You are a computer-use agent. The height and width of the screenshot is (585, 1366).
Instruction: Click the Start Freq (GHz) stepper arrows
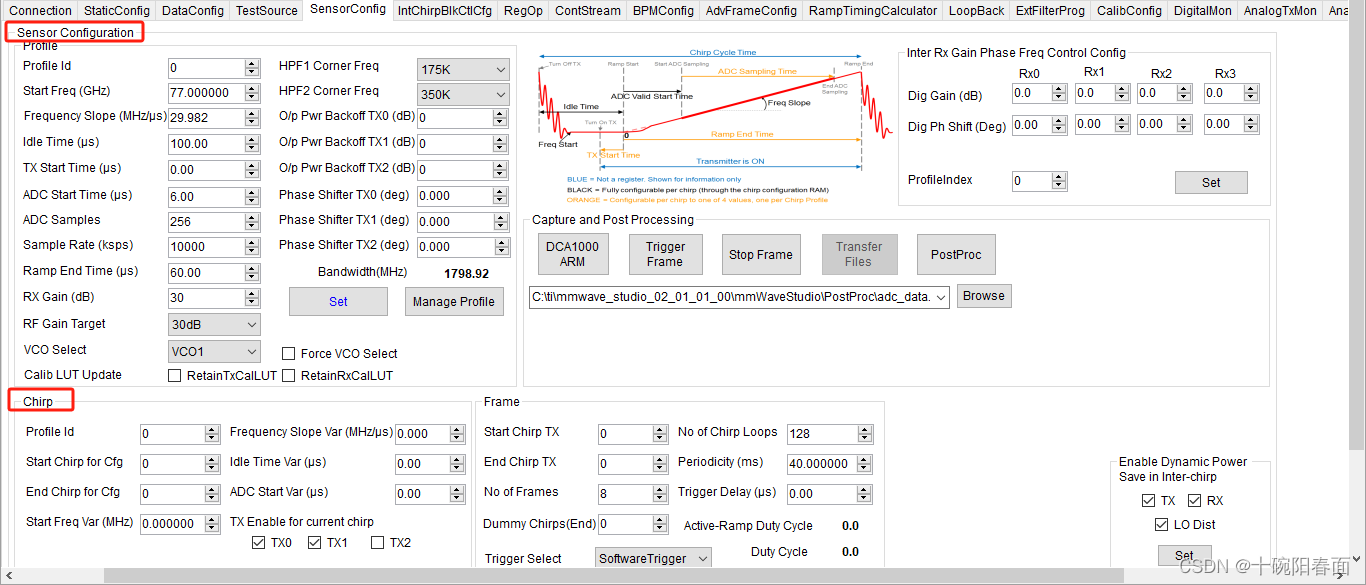tap(252, 93)
